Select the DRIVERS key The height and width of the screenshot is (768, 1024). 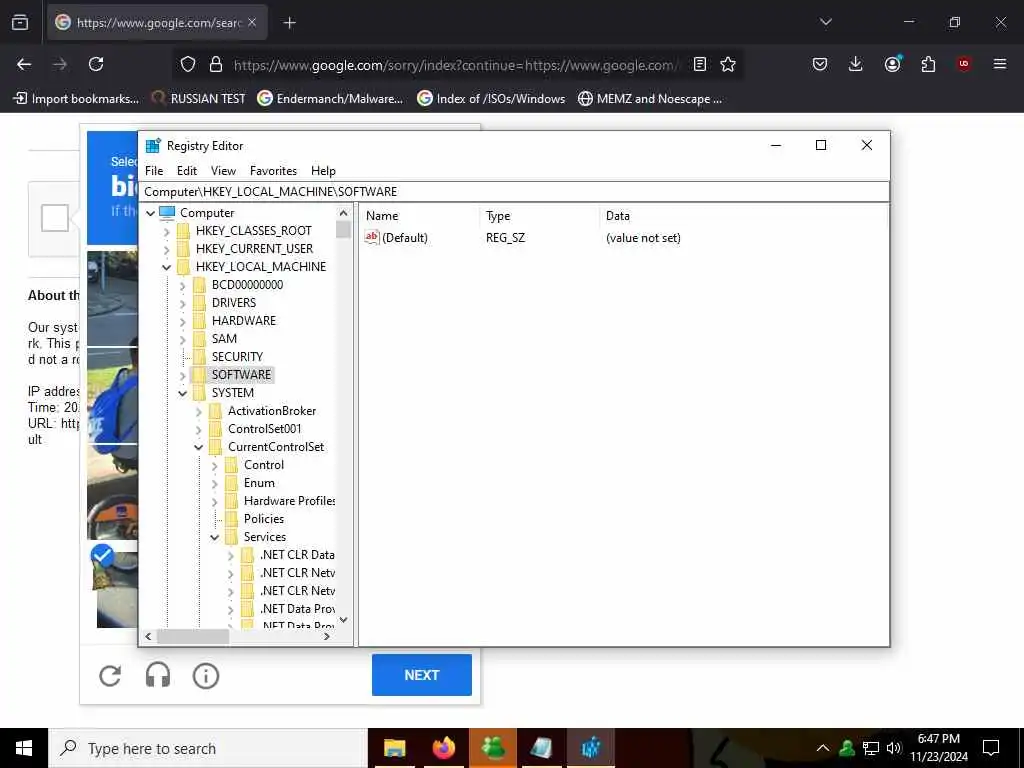[234, 302]
